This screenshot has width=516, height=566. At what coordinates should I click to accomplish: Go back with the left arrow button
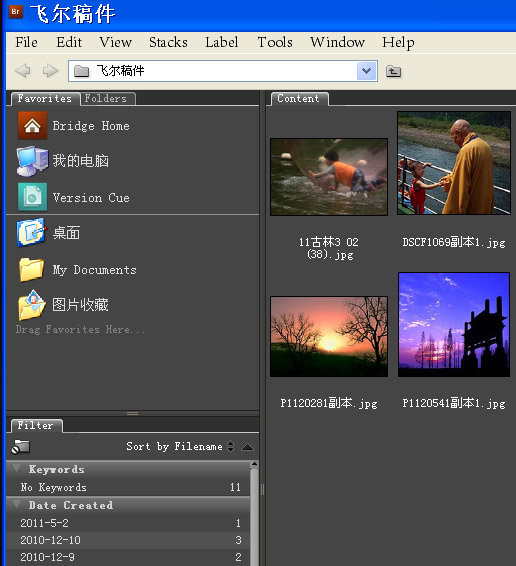(x=23, y=70)
